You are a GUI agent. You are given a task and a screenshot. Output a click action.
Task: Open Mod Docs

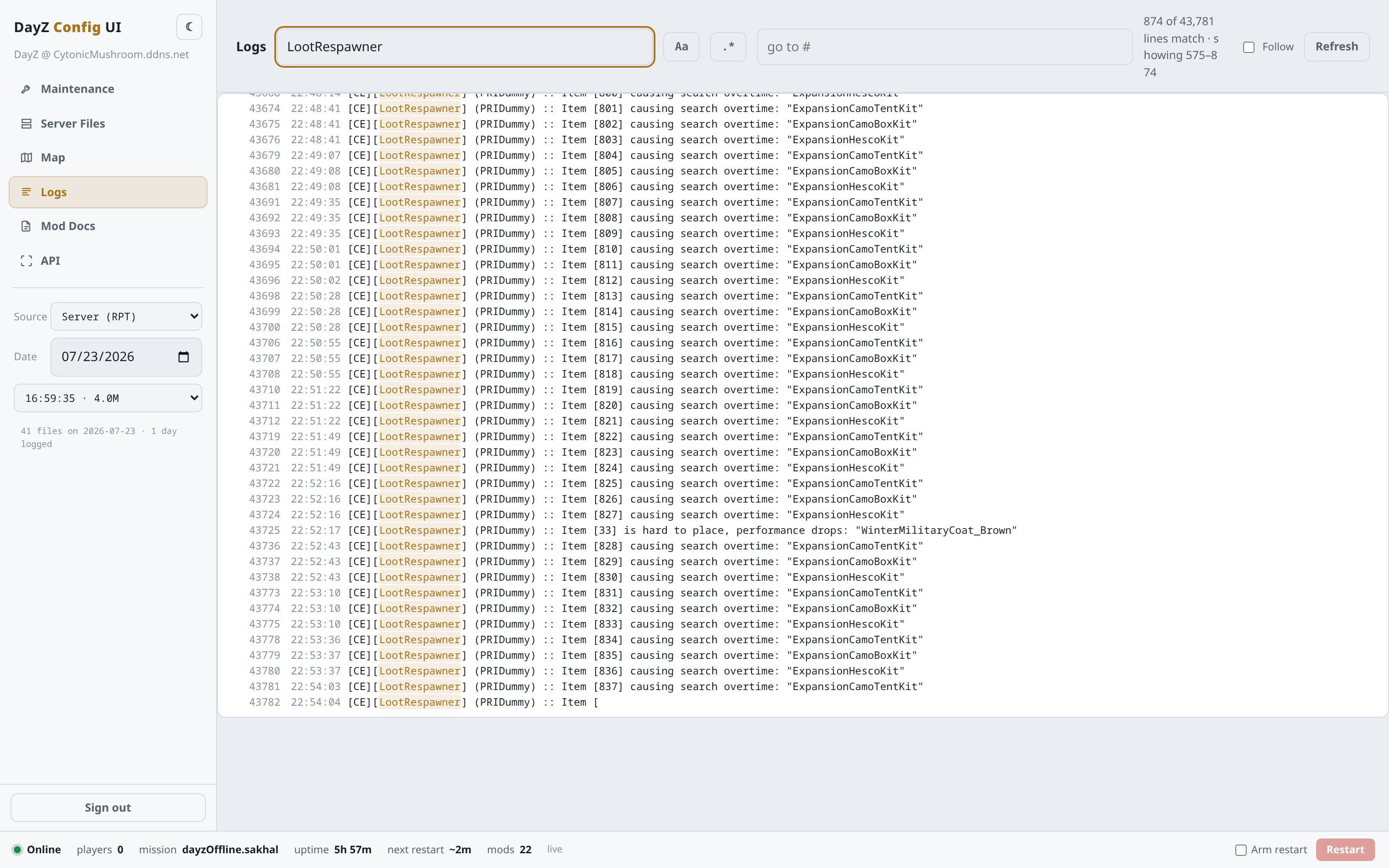click(x=108, y=226)
